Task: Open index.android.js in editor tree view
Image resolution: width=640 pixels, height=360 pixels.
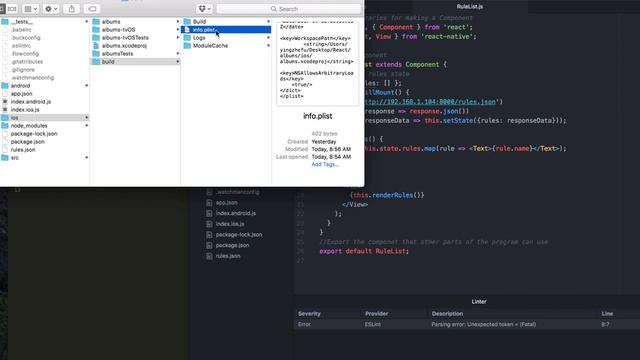Action: (236, 213)
